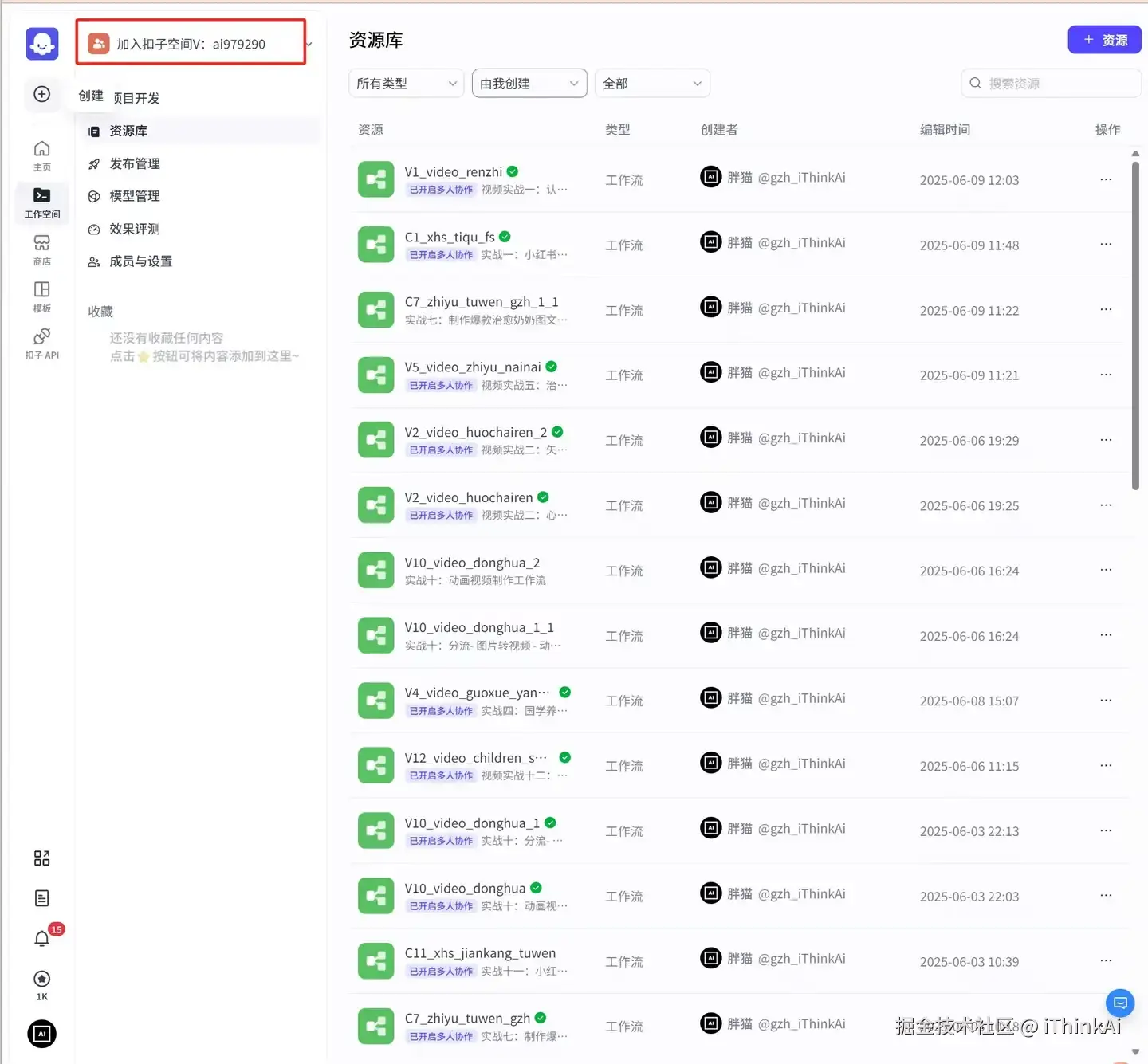Click the 搜索资源 search field
The height and width of the screenshot is (1064, 1148).
pyautogui.click(x=1051, y=83)
